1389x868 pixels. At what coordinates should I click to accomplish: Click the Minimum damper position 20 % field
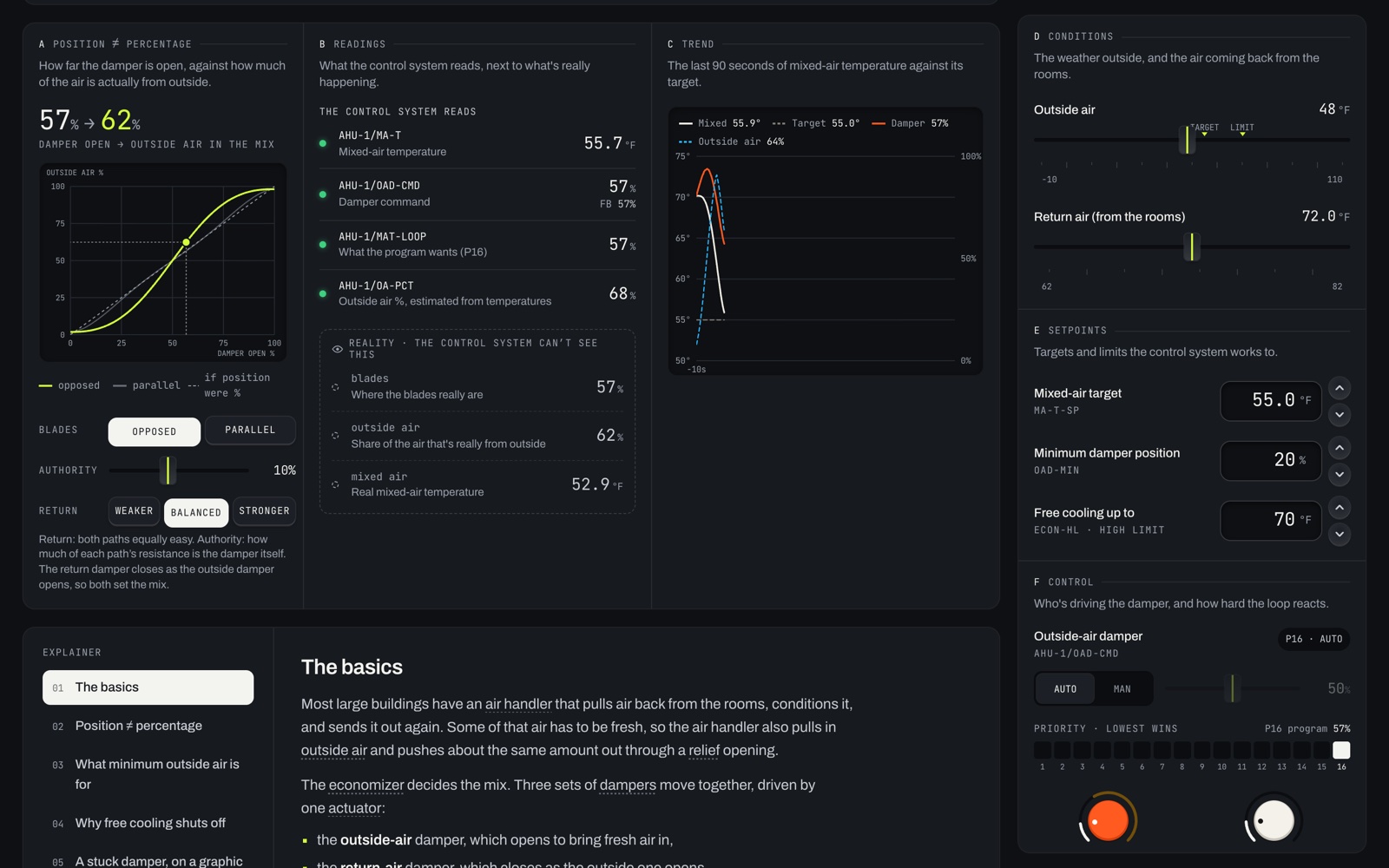(1271, 461)
